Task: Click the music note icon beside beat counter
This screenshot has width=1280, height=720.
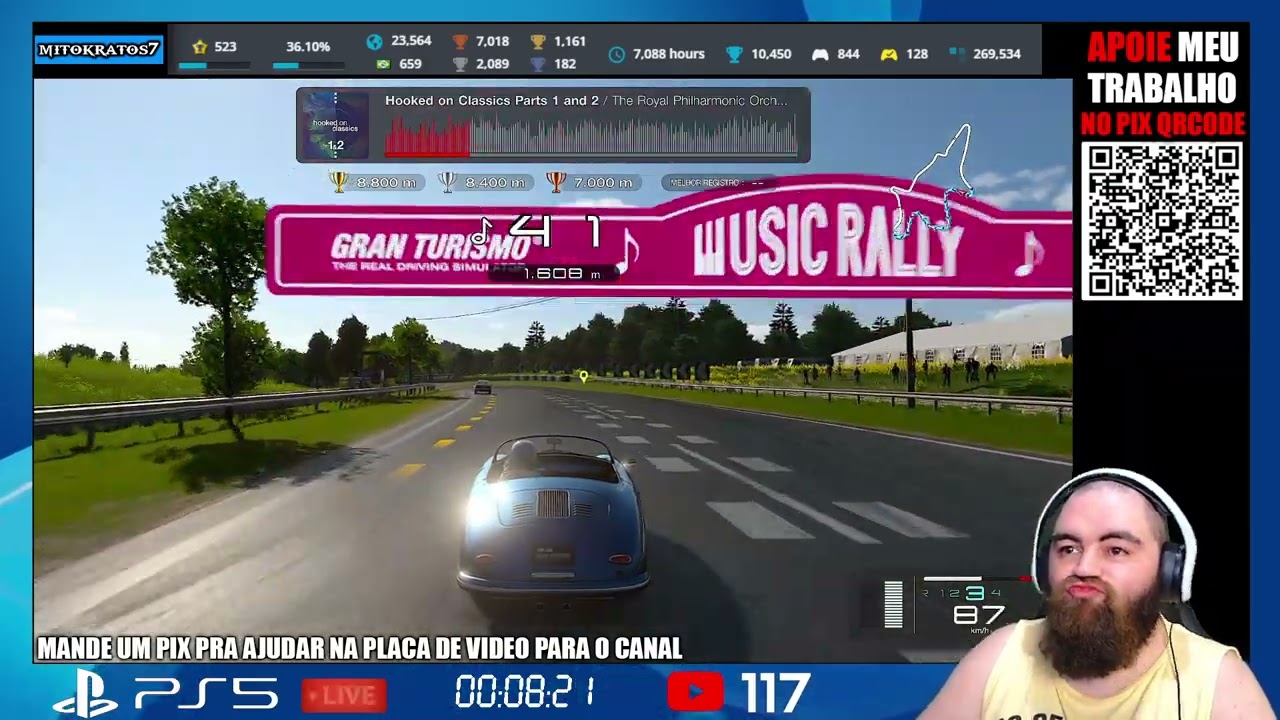Action: tap(481, 231)
